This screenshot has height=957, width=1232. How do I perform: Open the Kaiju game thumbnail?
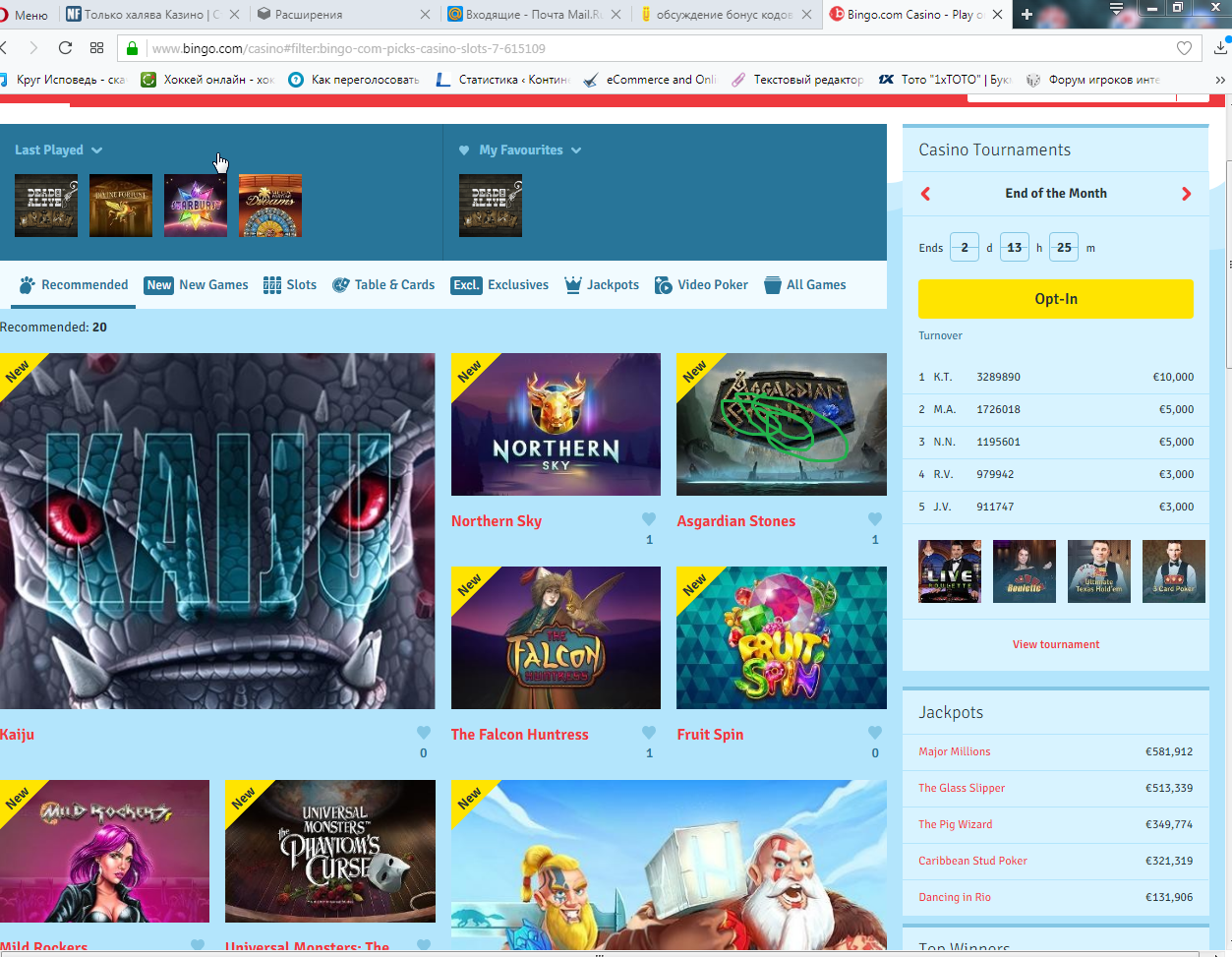point(217,531)
